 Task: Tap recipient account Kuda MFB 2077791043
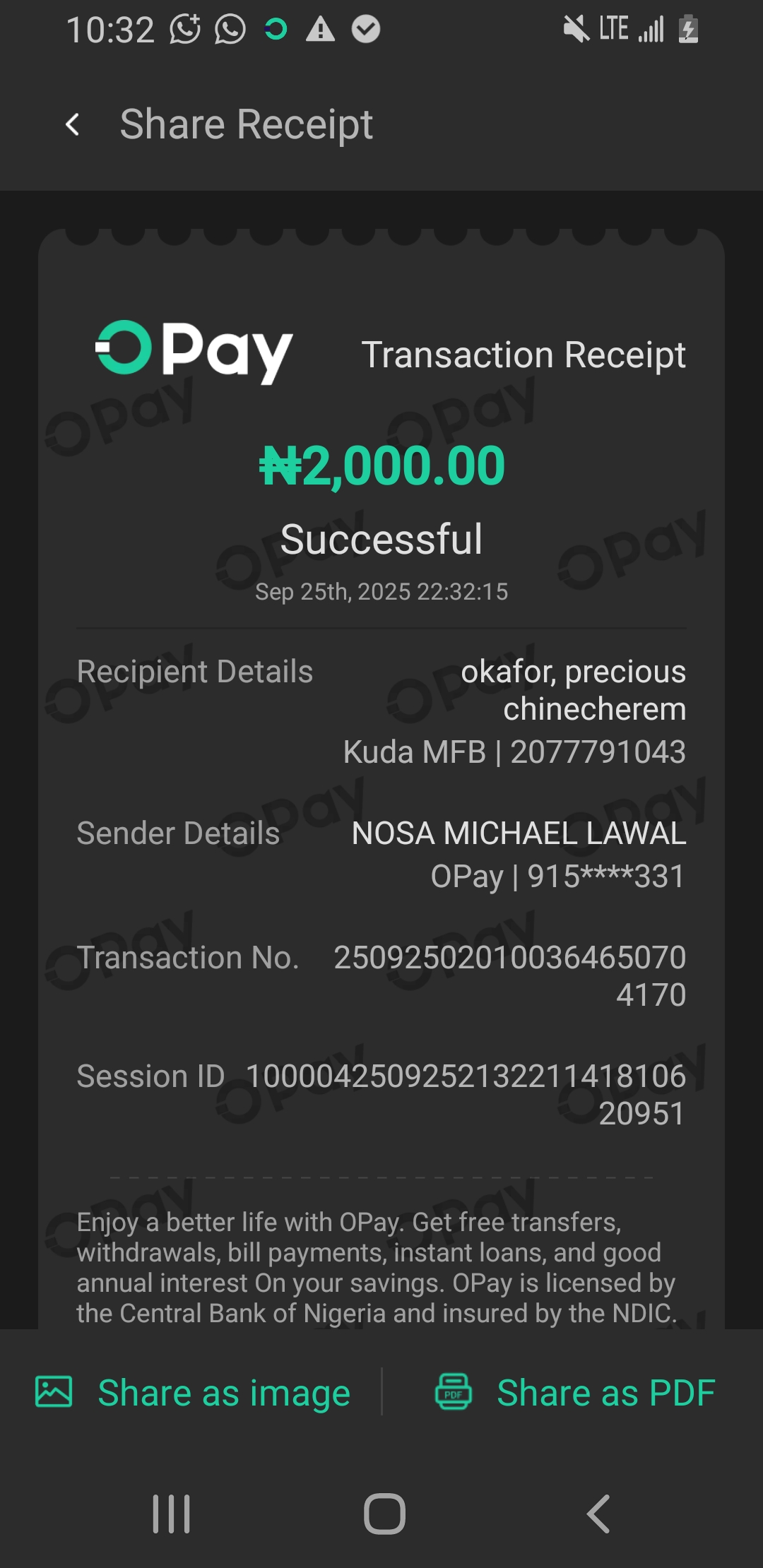click(x=514, y=752)
